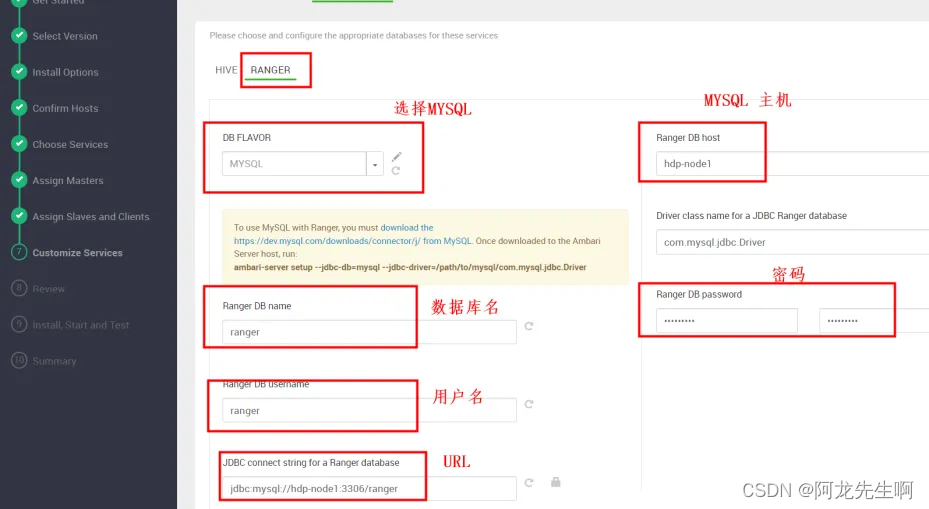929x509 pixels.
Task: Go to Install Options step
Action: [x=65, y=72]
